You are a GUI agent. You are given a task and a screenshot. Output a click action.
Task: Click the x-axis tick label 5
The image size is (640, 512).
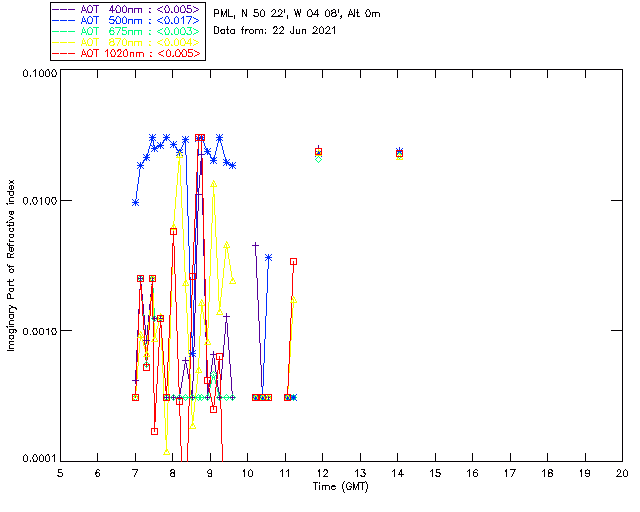click(60, 472)
